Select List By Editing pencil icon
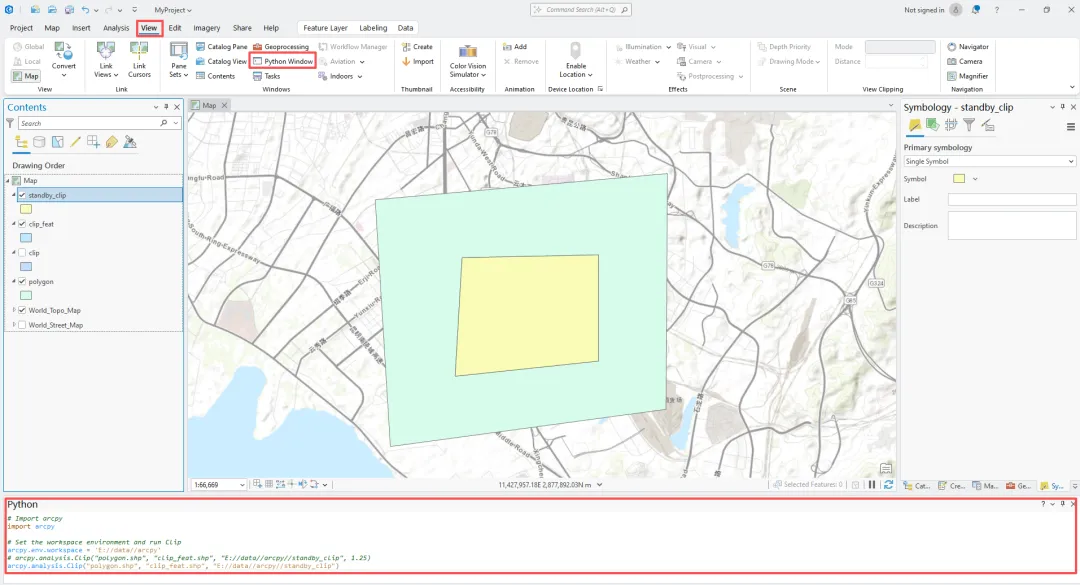Viewport: 1080px width, 585px height. tap(75, 142)
